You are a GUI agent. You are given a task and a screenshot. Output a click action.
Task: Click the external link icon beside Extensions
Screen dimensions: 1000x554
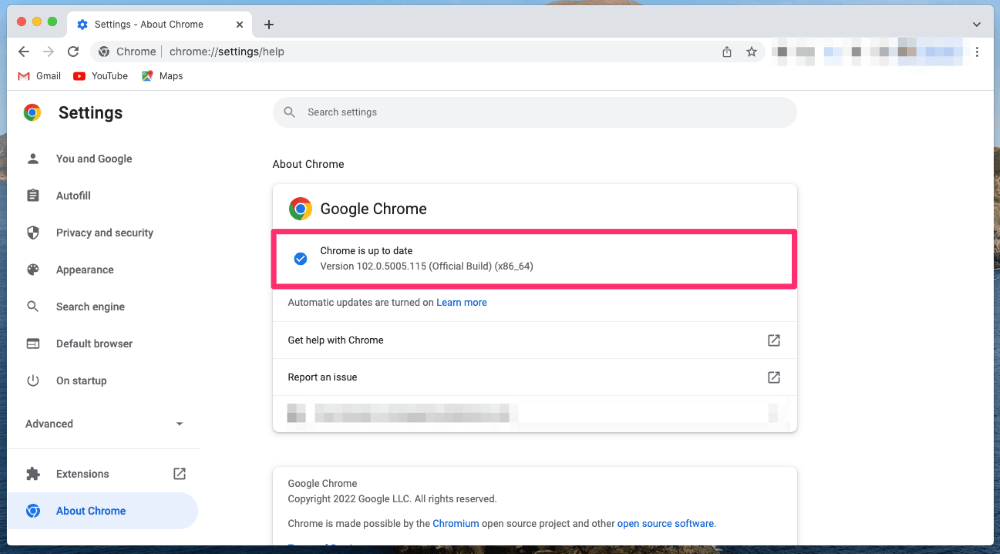point(179,474)
